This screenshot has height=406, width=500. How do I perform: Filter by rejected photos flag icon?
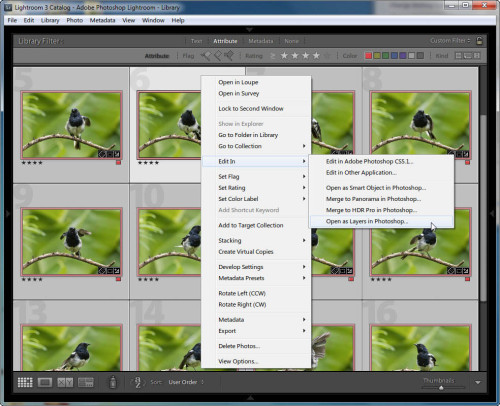(x=229, y=55)
